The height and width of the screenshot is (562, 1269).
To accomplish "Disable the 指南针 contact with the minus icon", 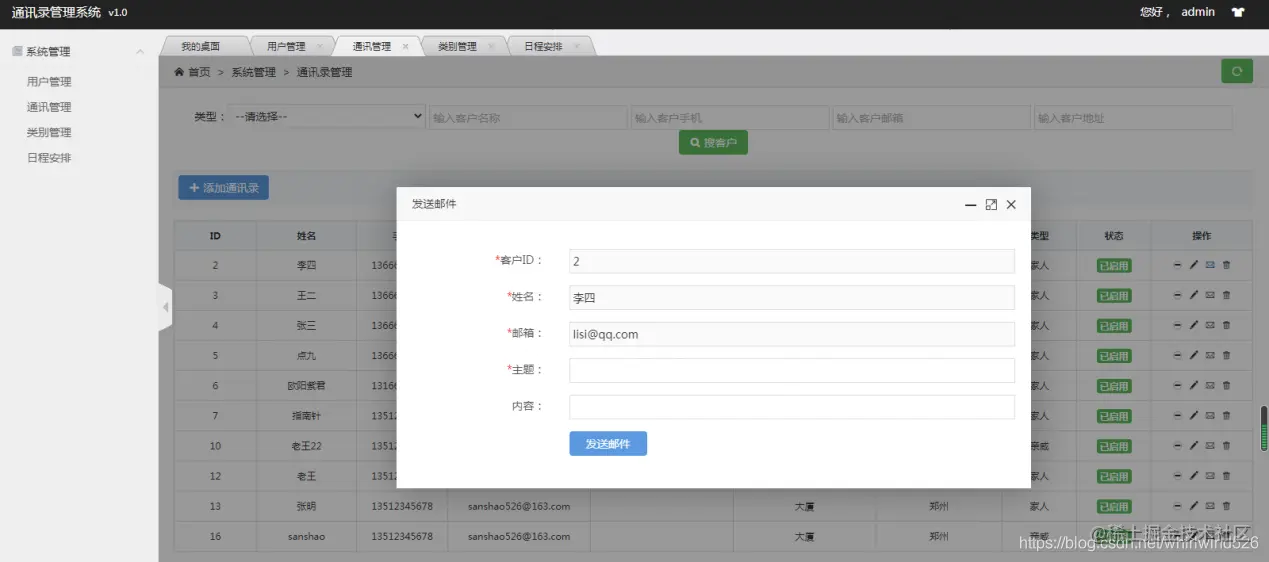I will click(x=1177, y=415).
